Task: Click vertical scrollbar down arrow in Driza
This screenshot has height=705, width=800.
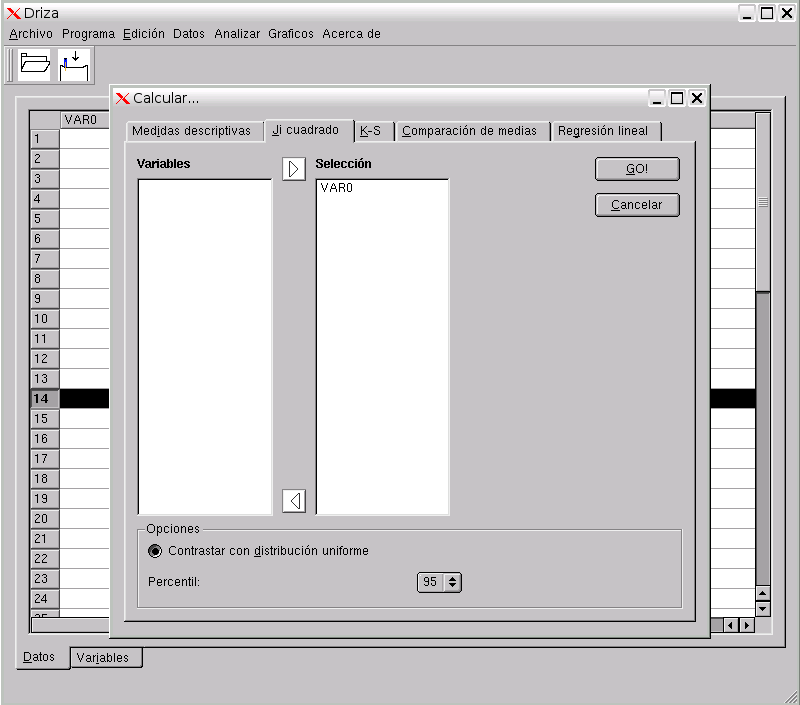Action: pos(763,609)
